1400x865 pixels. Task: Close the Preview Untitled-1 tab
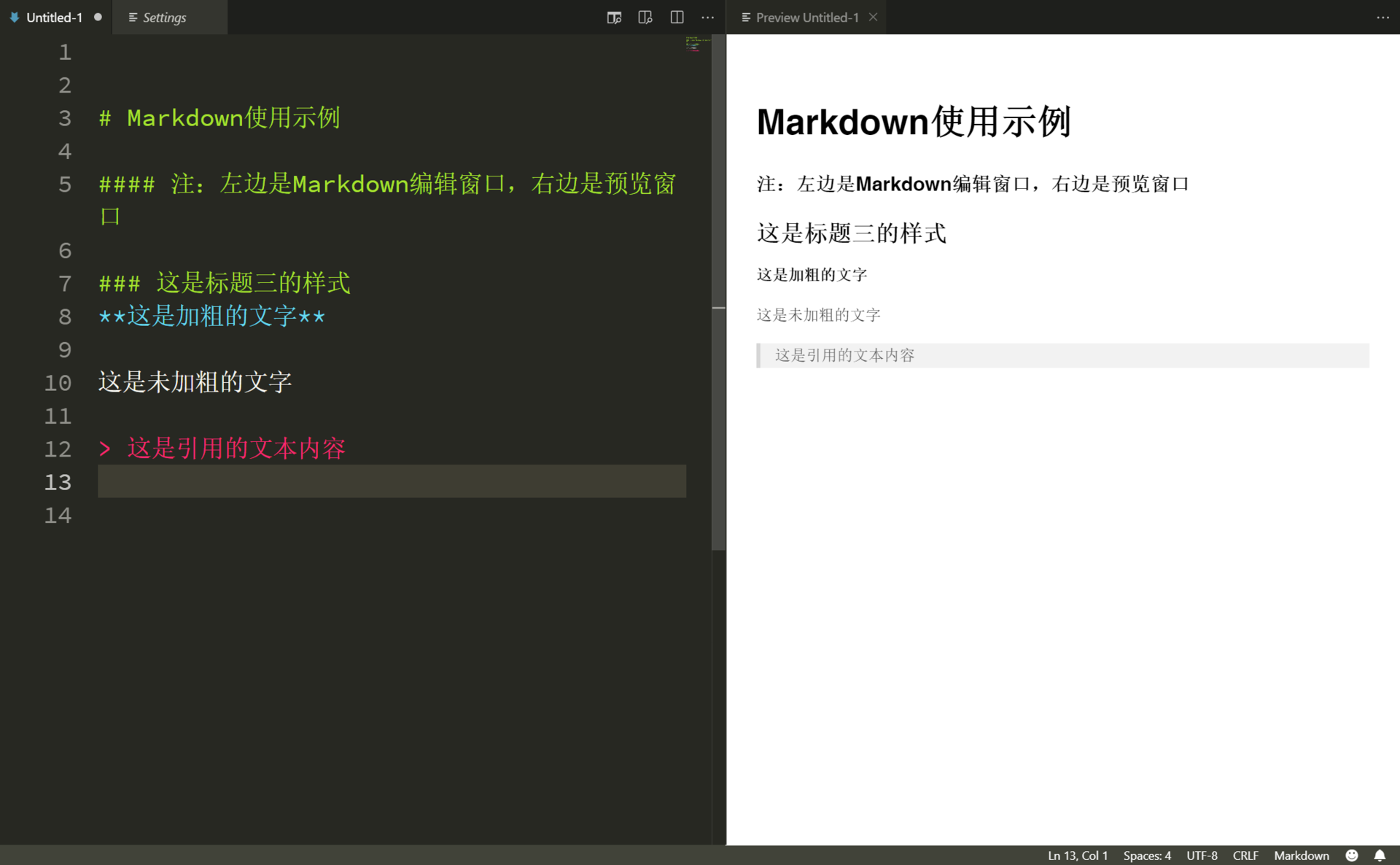(x=873, y=18)
